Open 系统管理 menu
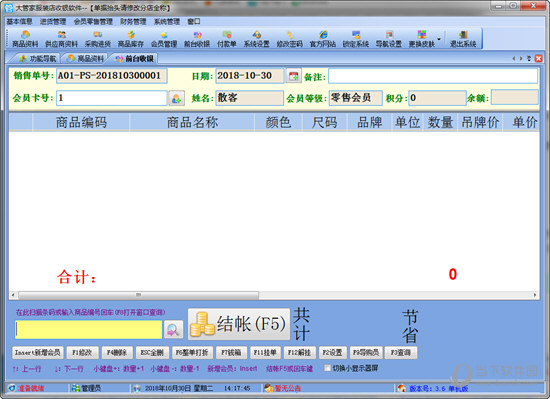The width and height of the screenshot is (550, 399). [x=167, y=21]
